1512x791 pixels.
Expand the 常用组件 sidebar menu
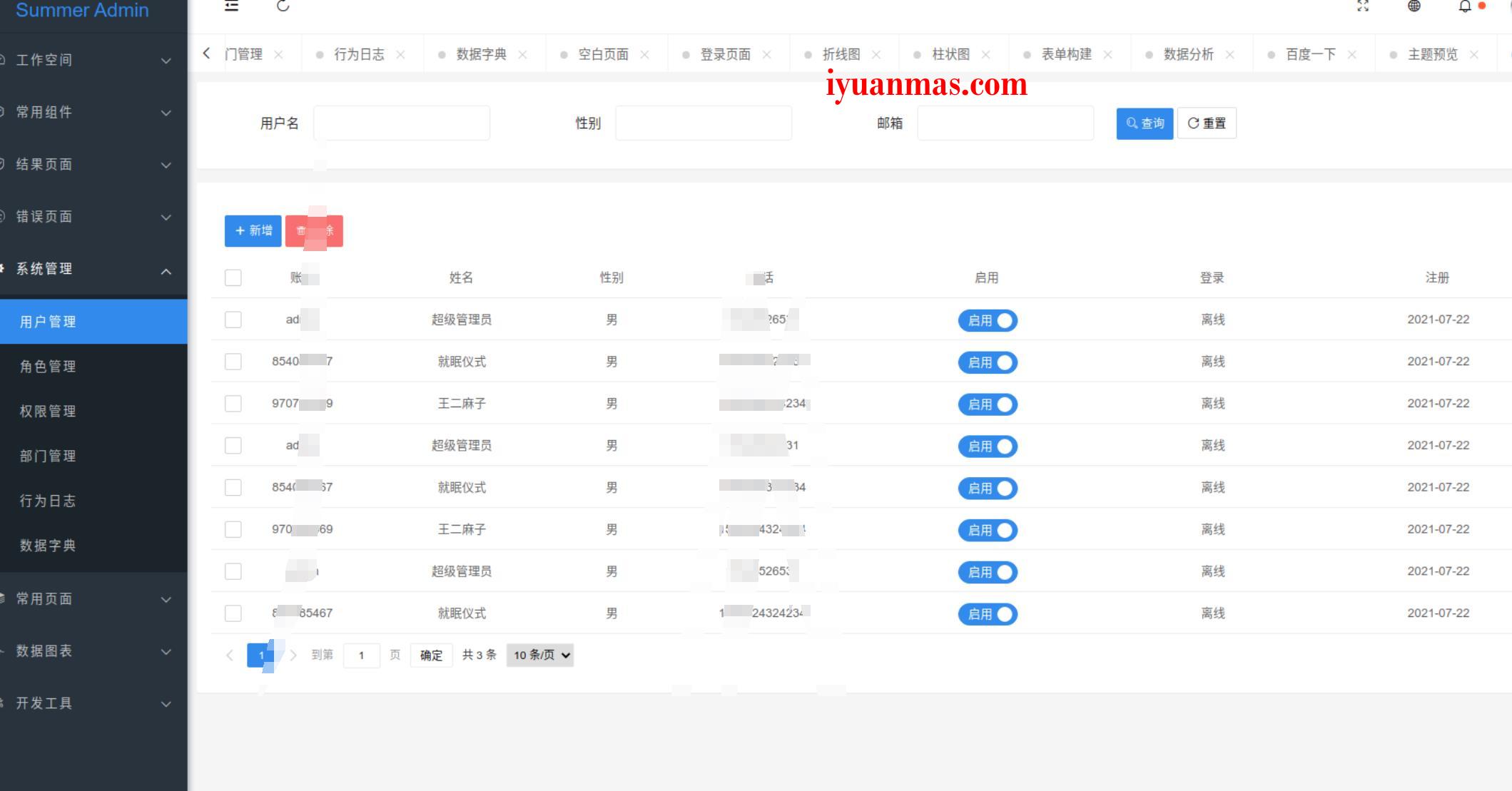[x=93, y=112]
